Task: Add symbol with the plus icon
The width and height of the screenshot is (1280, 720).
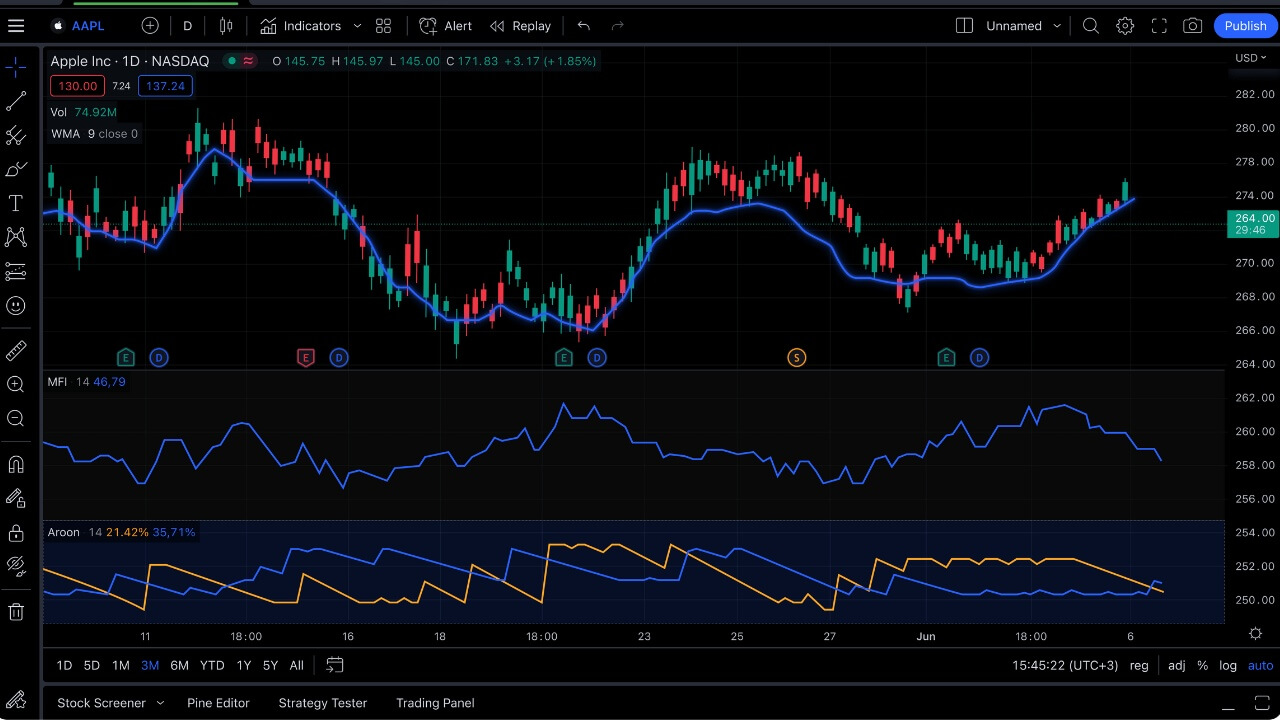Action: [x=150, y=26]
